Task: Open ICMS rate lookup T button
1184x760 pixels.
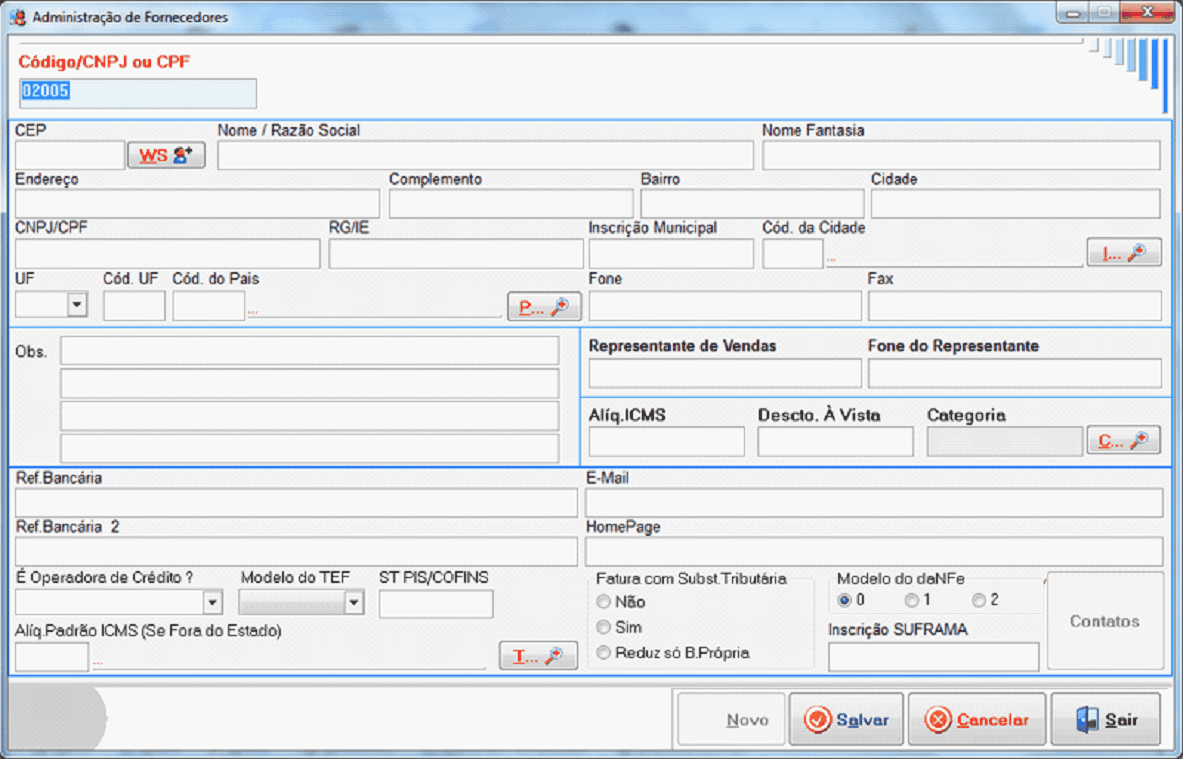Action: [538, 656]
